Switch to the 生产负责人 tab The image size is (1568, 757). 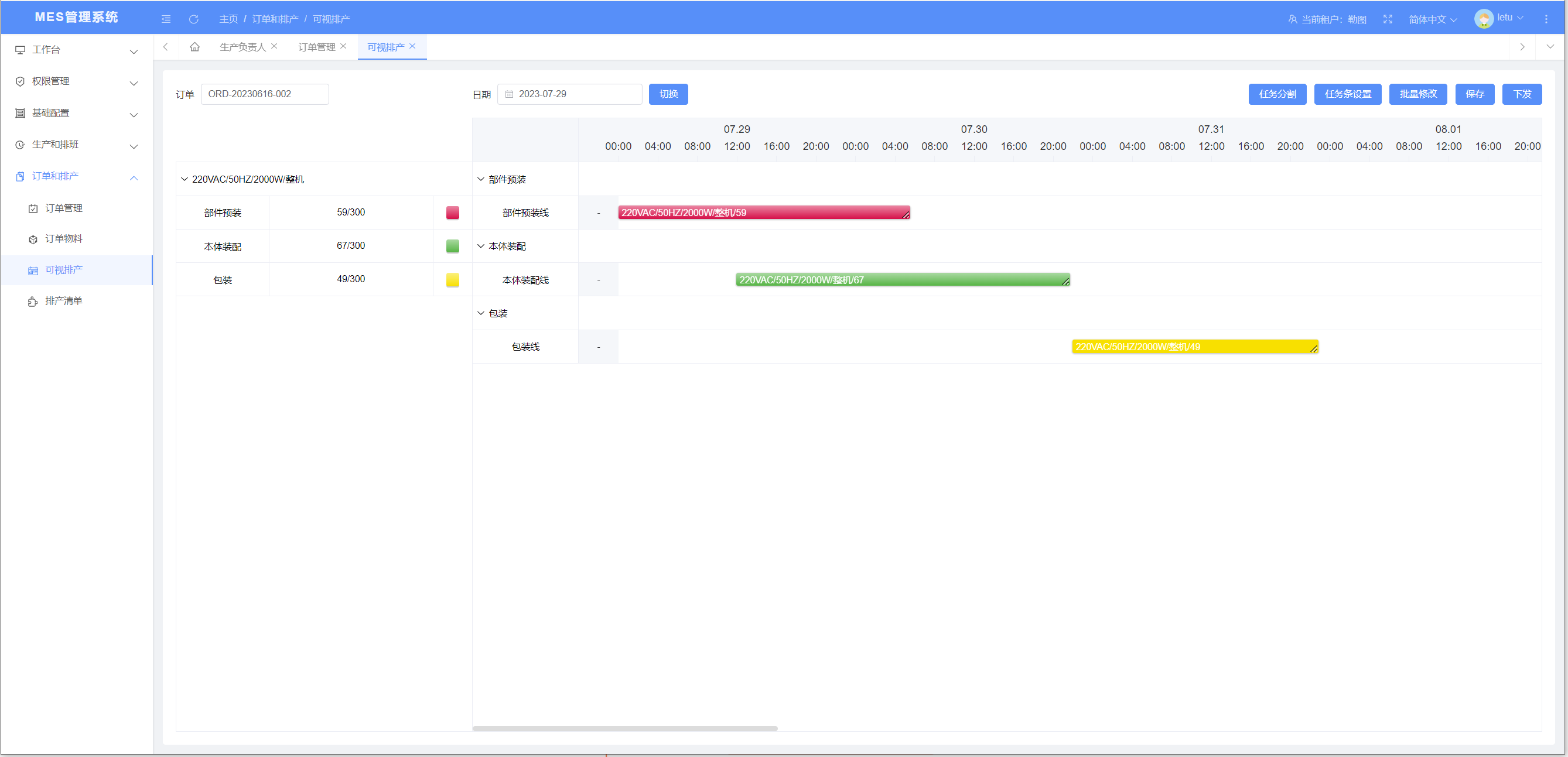pos(242,47)
